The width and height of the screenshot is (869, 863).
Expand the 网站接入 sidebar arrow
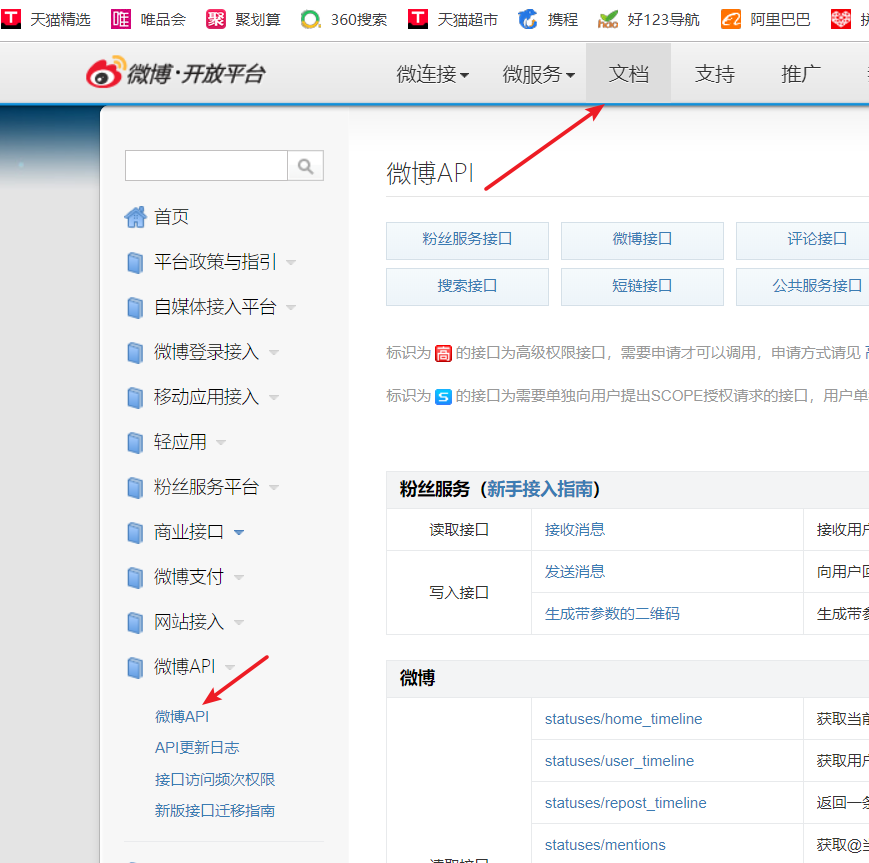239,622
